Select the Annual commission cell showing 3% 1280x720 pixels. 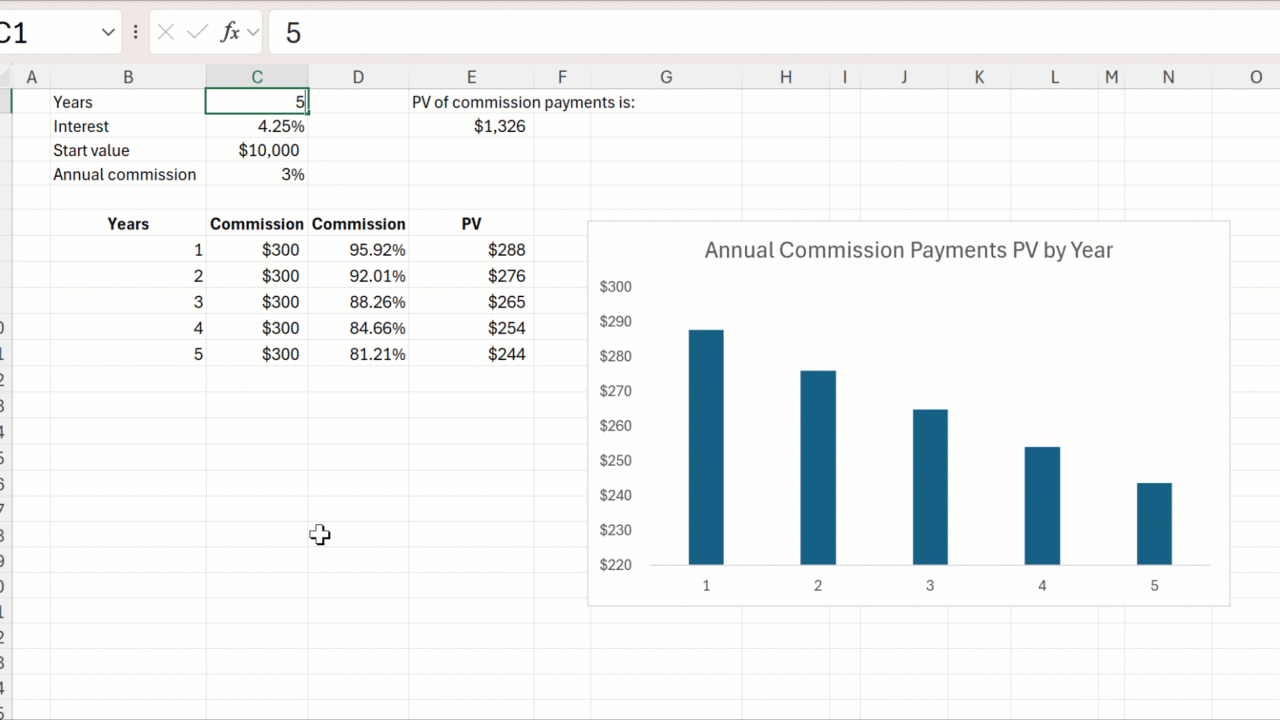[x=257, y=174]
